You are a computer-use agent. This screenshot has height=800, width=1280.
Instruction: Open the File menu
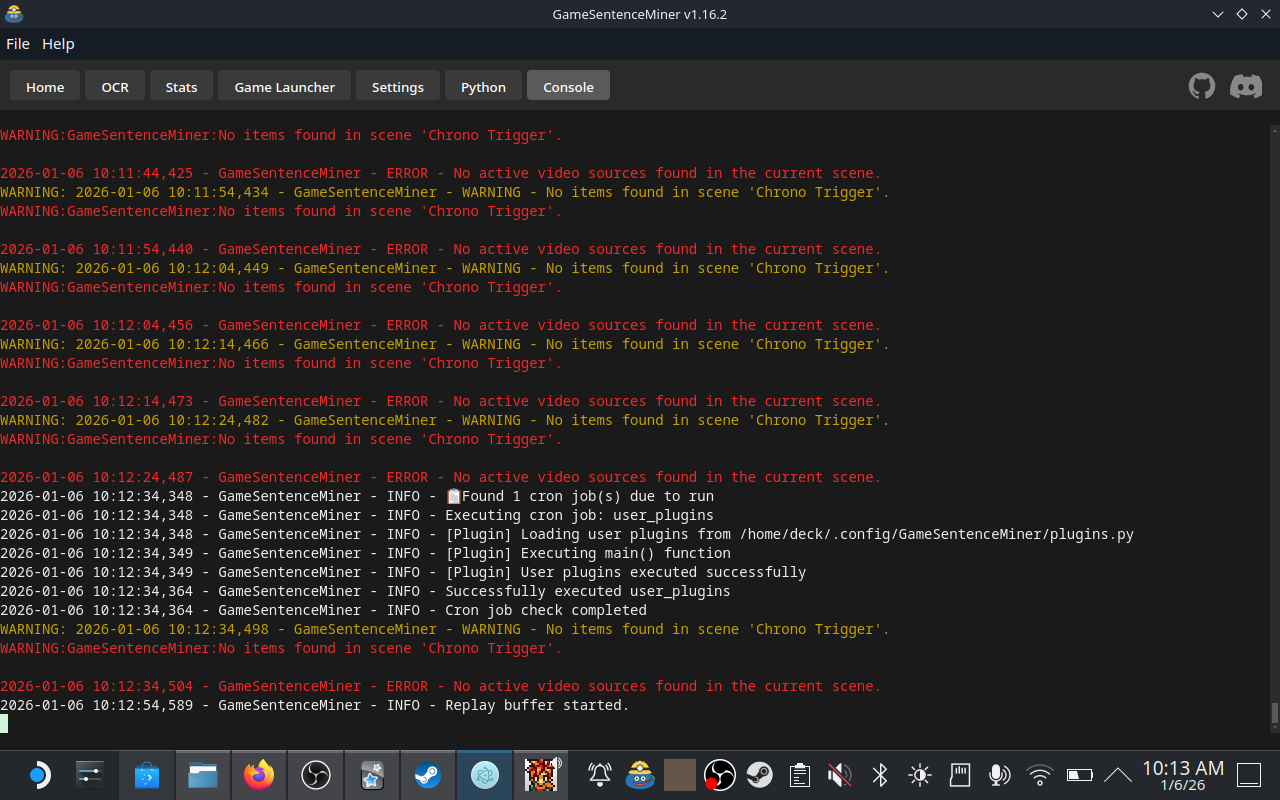point(18,43)
